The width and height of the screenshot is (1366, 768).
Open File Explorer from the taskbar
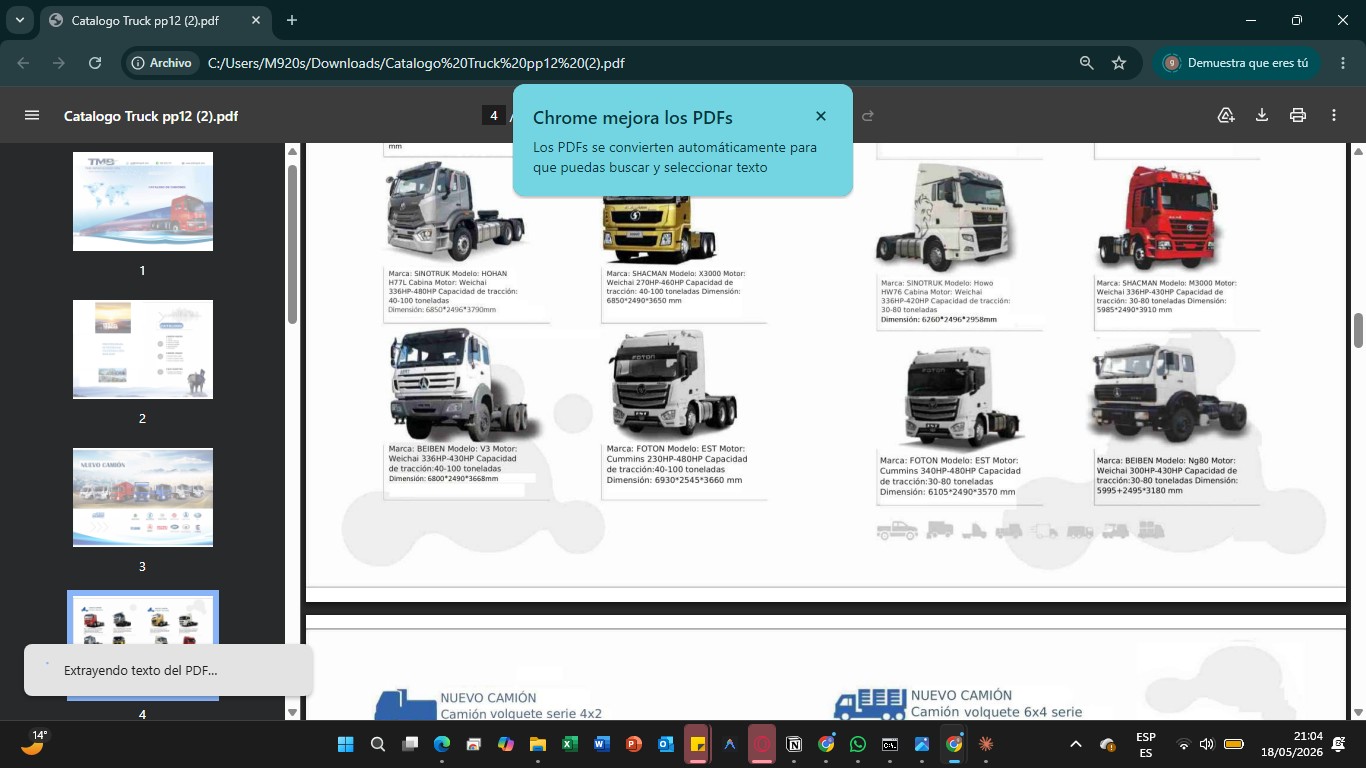click(x=538, y=744)
